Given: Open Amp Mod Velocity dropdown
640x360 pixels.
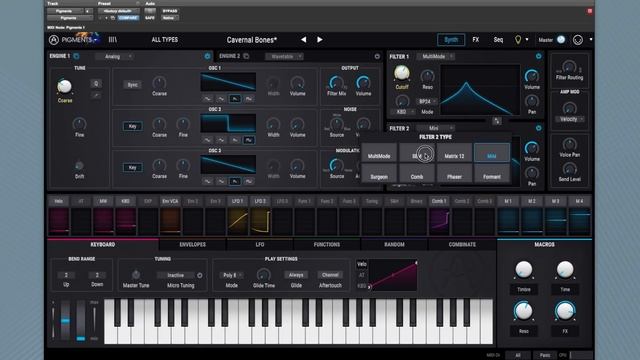Looking at the screenshot, I should [x=569, y=119].
